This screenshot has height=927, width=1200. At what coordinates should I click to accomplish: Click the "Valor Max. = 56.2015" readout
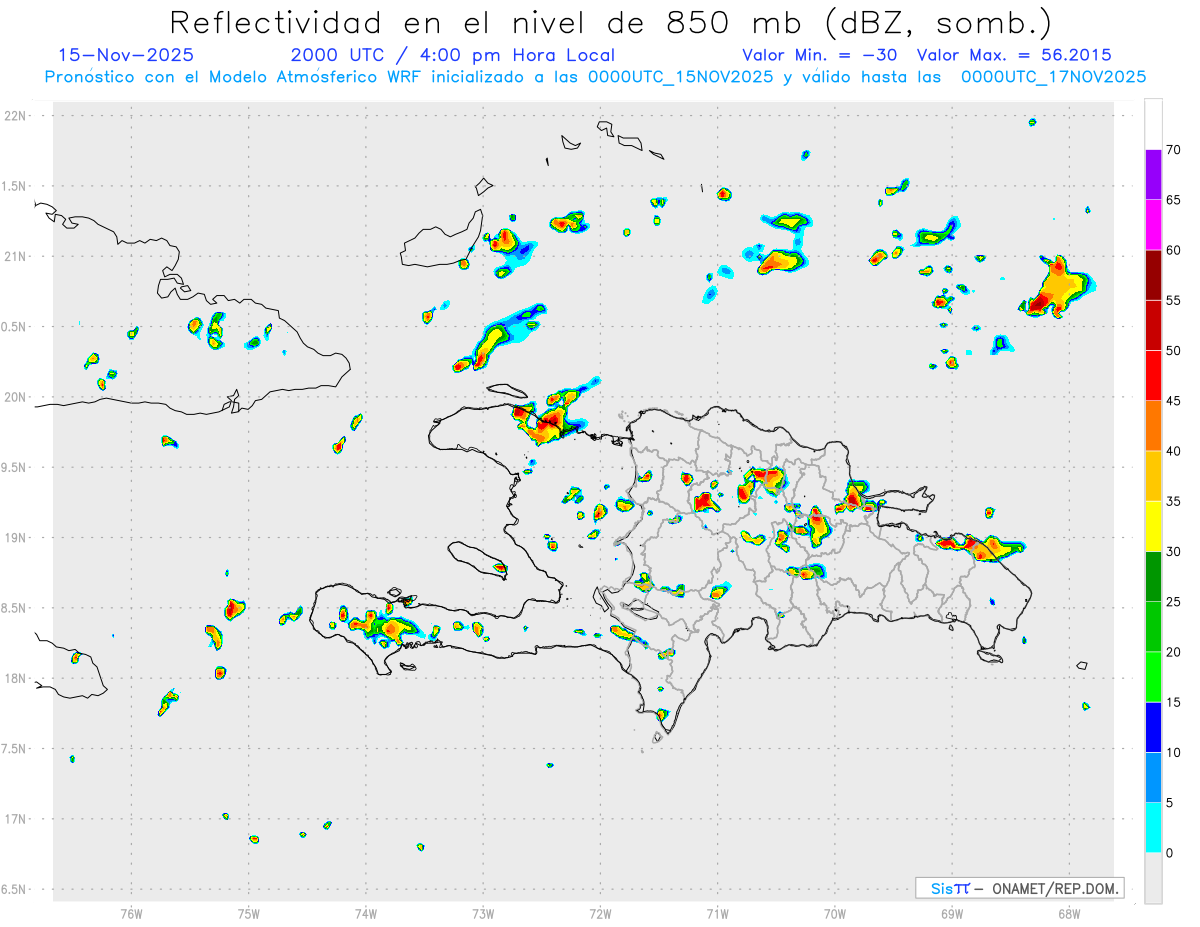1014,55
